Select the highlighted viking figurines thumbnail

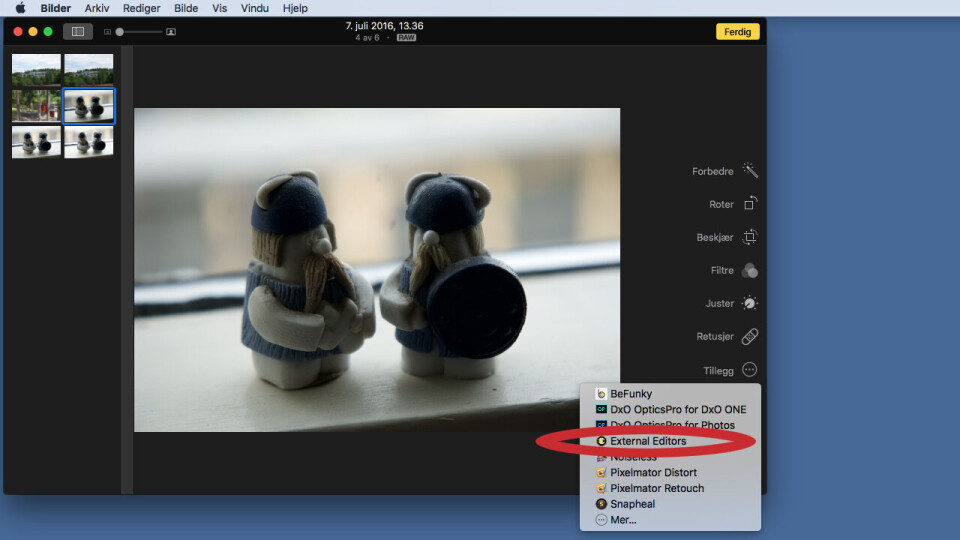click(89, 106)
